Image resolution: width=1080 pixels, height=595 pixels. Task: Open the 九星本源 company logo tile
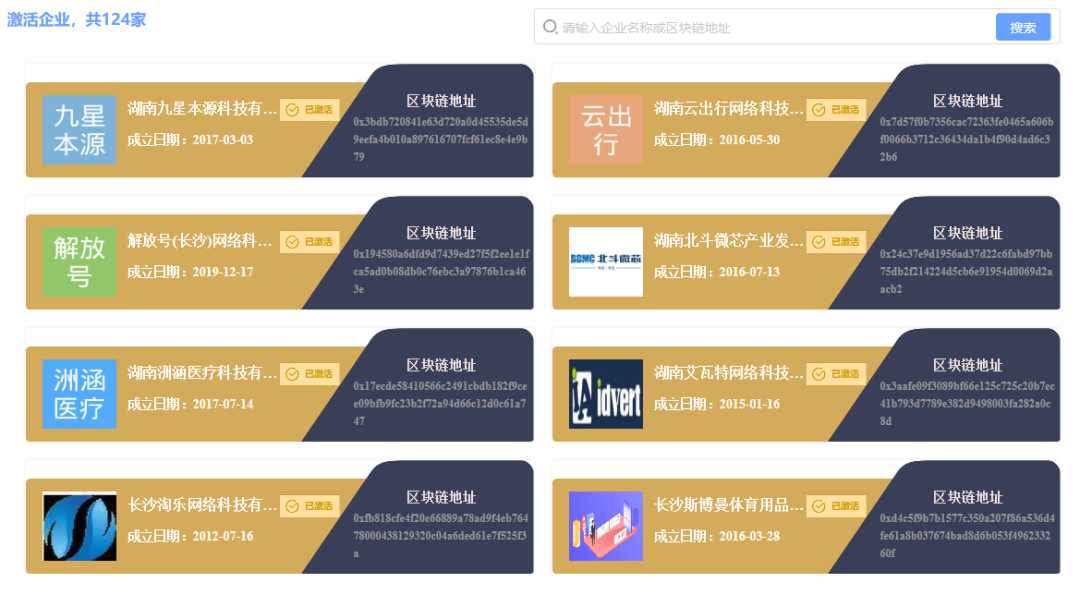tap(79, 129)
